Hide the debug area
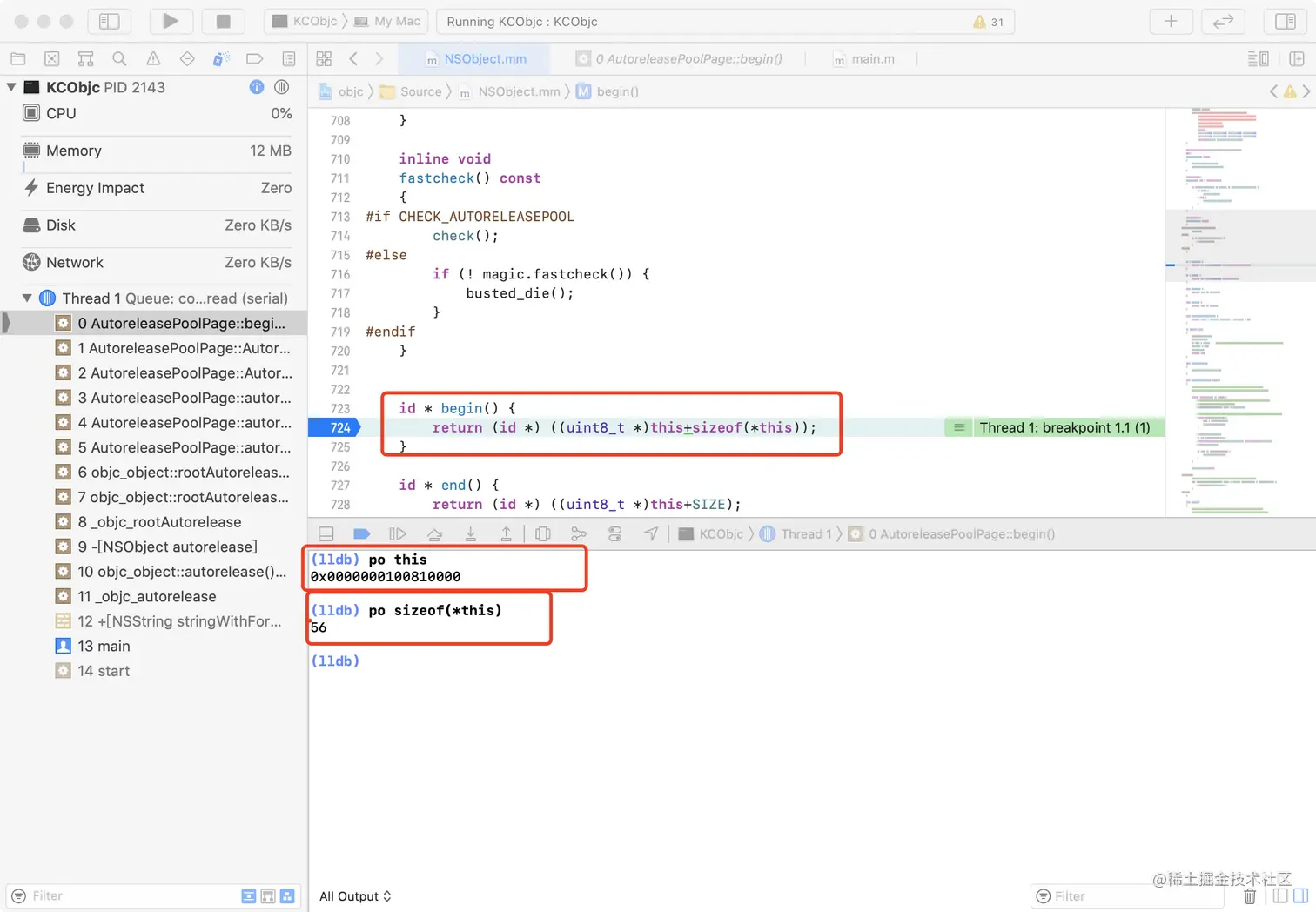The image size is (1316, 912). point(326,533)
